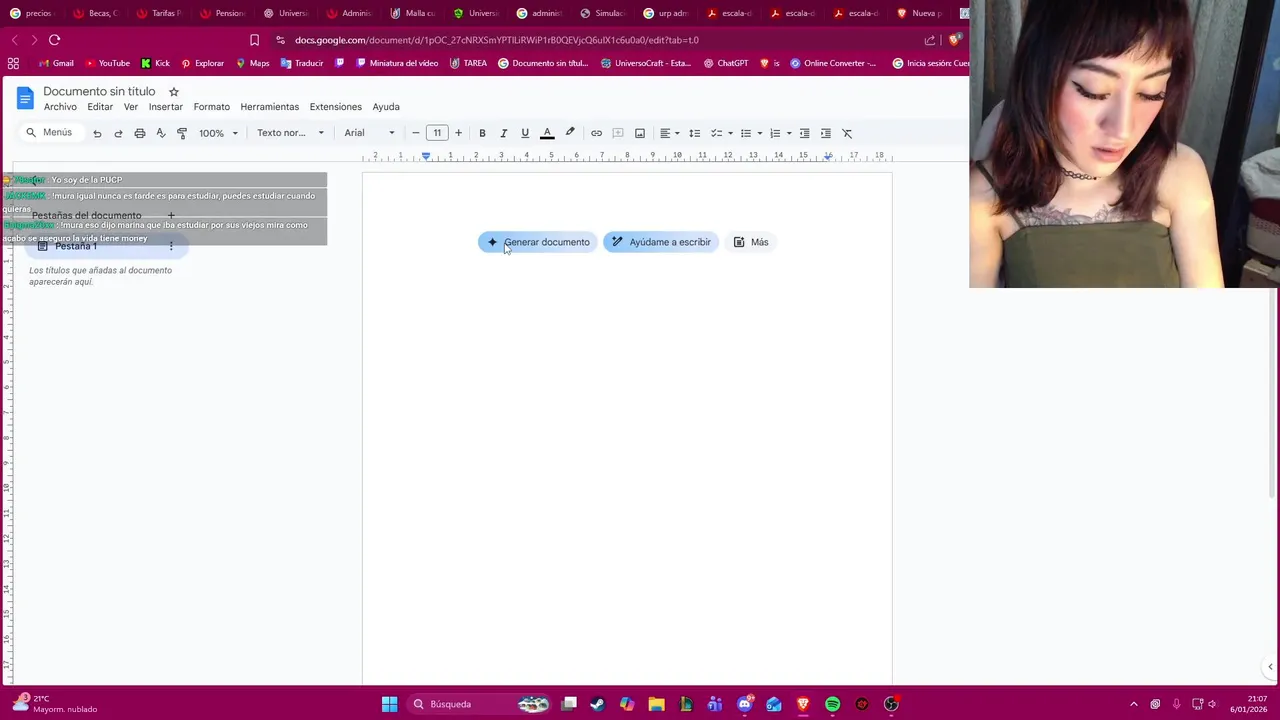Open the Texto normal style dropdown
The height and width of the screenshot is (720, 1280).
(x=290, y=133)
